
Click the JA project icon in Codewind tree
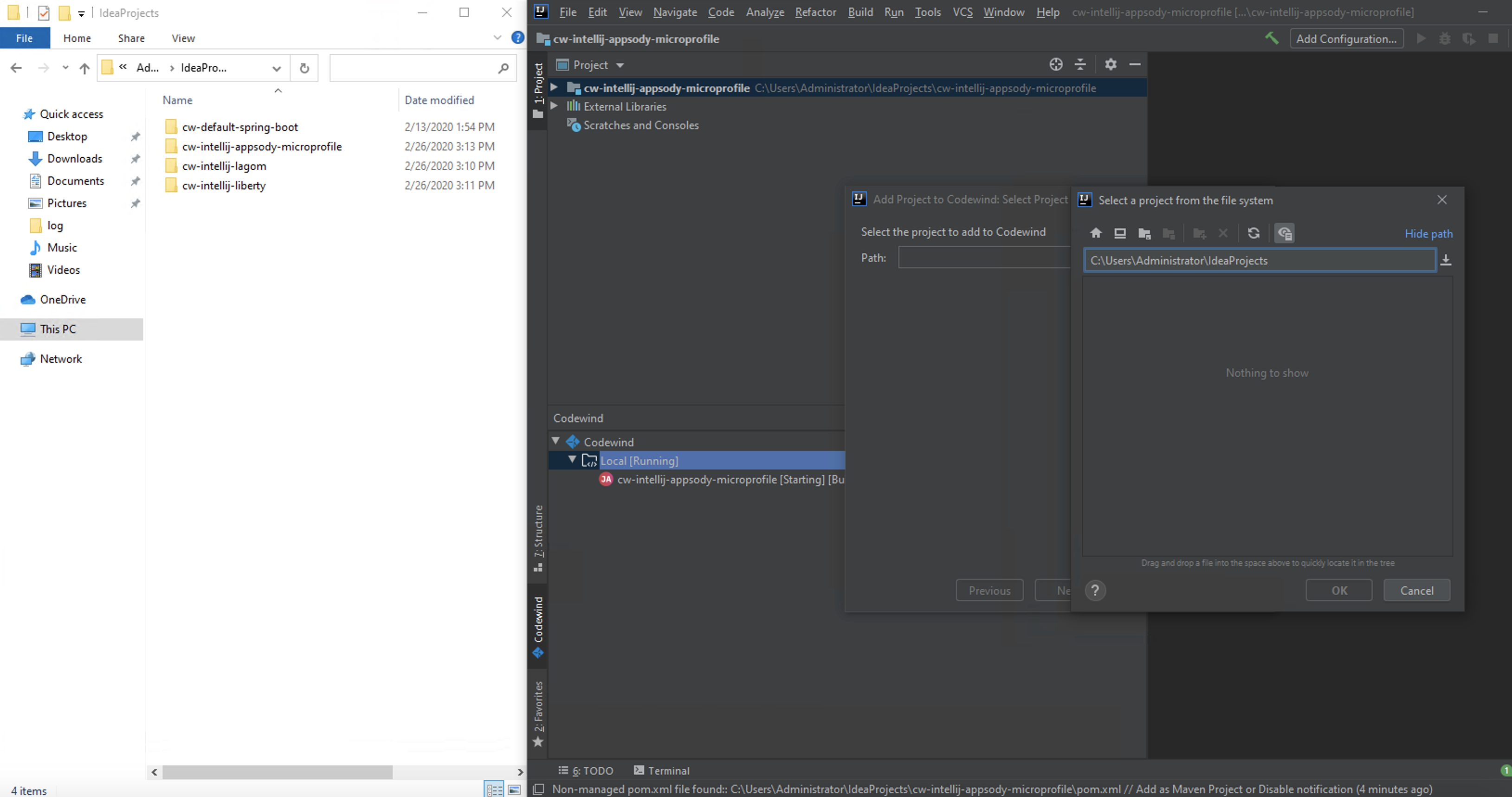606,480
